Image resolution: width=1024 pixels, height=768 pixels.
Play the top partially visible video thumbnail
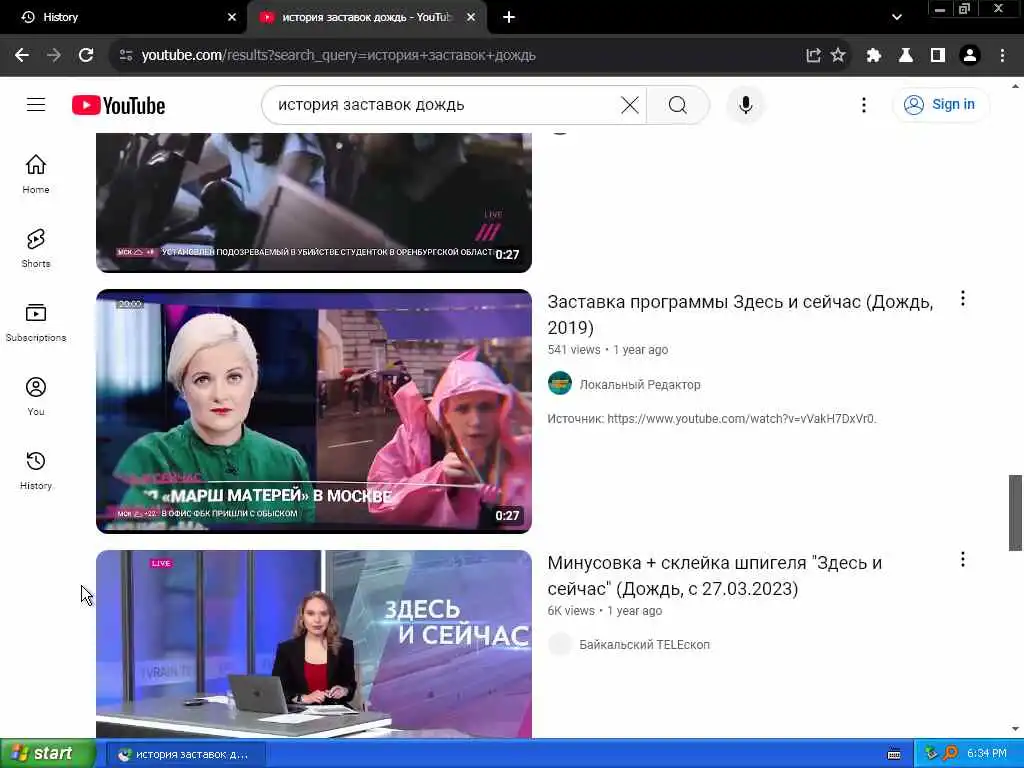tap(313, 202)
